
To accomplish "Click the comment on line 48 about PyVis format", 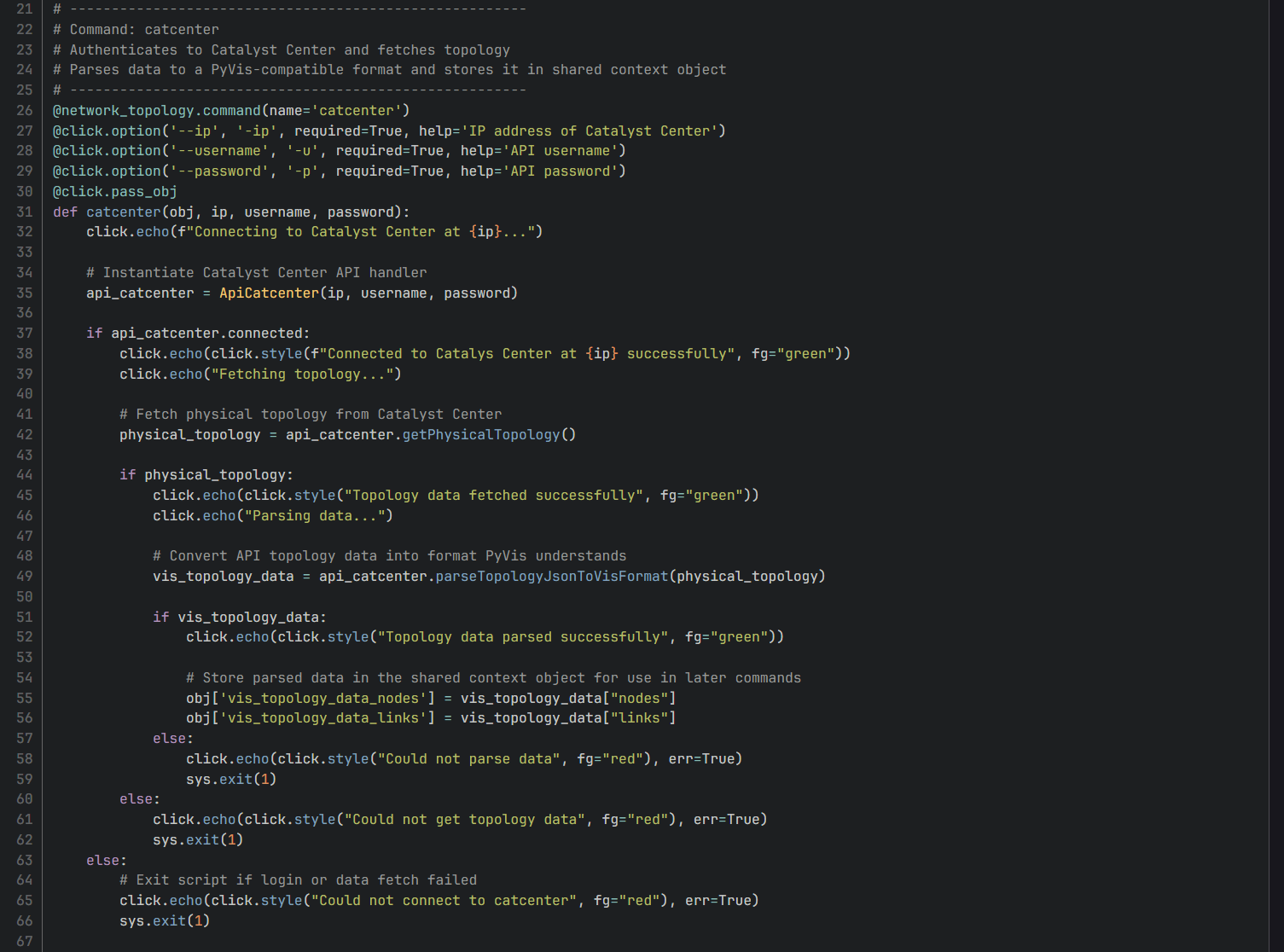I will coord(389,555).
